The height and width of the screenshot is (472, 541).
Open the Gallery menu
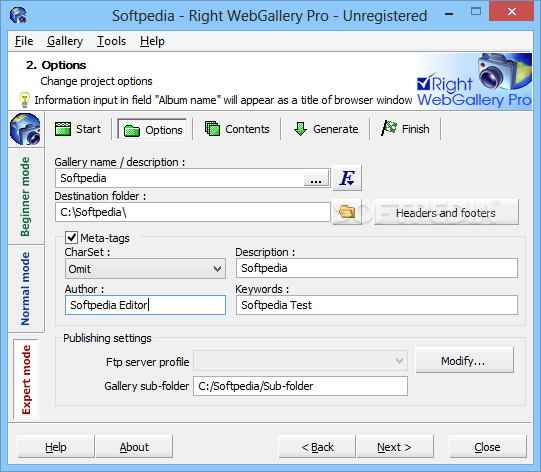click(x=65, y=41)
